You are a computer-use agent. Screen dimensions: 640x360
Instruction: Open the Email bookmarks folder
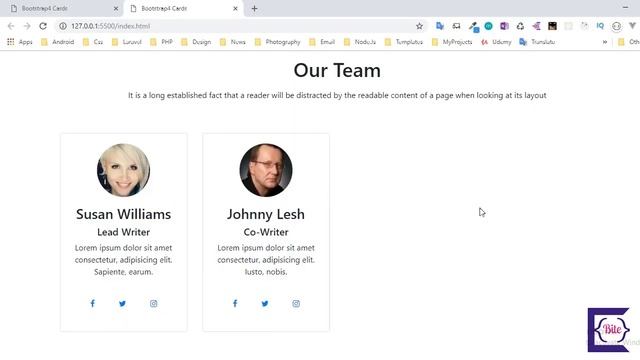pyautogui.click(x=322, y=42)
